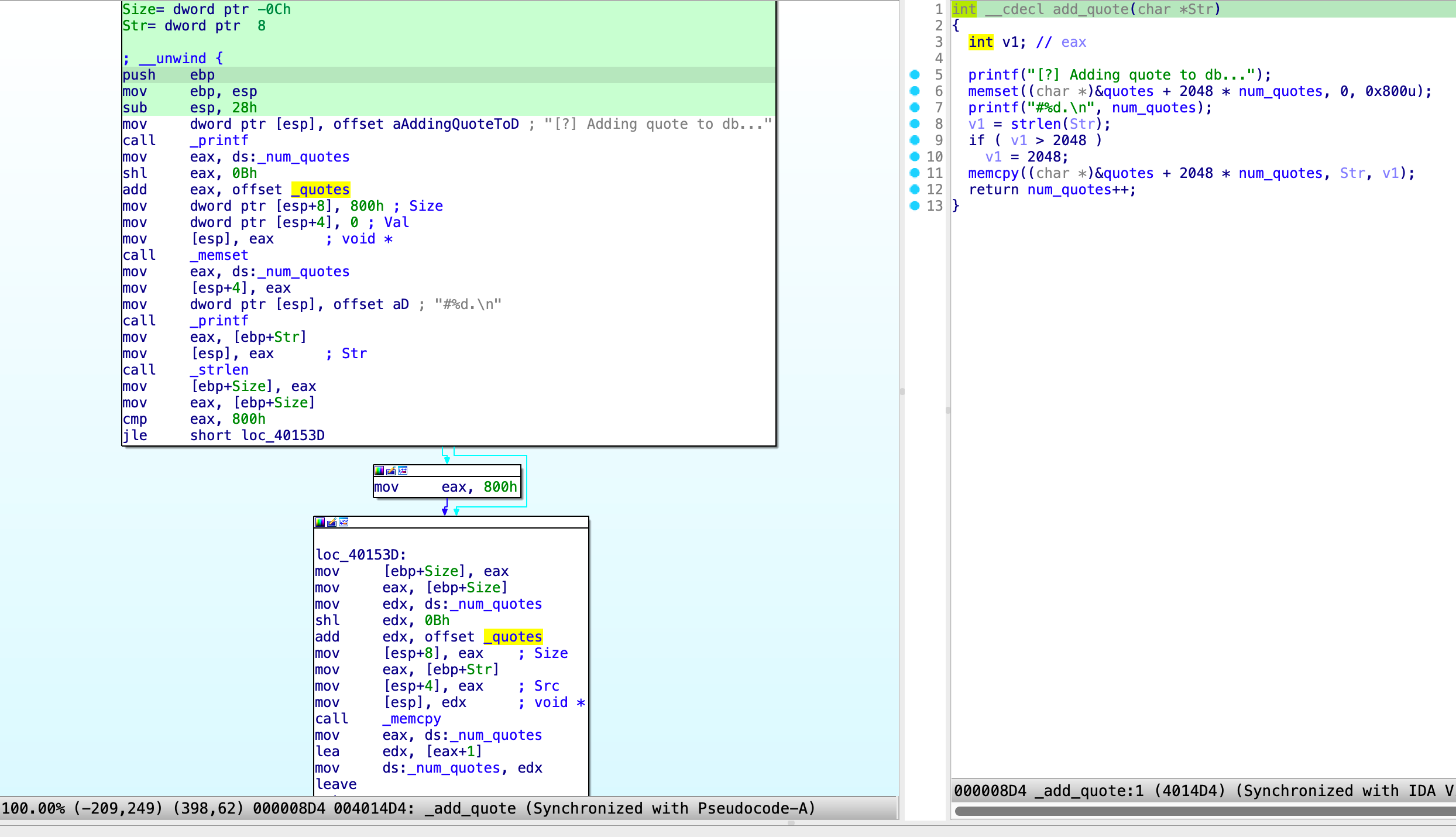Click graph view status bar with zoom percent
Image resolution: width=1456 pixels, height=837 pixels.
448,808
